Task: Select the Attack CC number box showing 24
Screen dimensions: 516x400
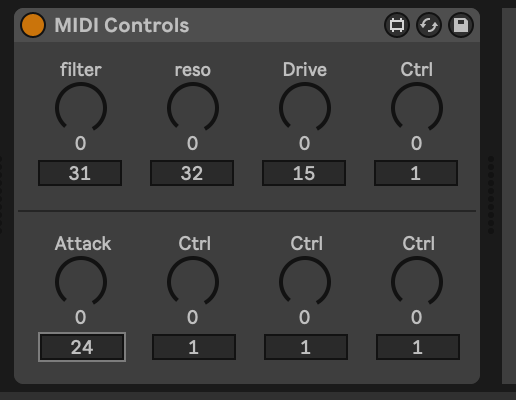Action: (82, 347)
